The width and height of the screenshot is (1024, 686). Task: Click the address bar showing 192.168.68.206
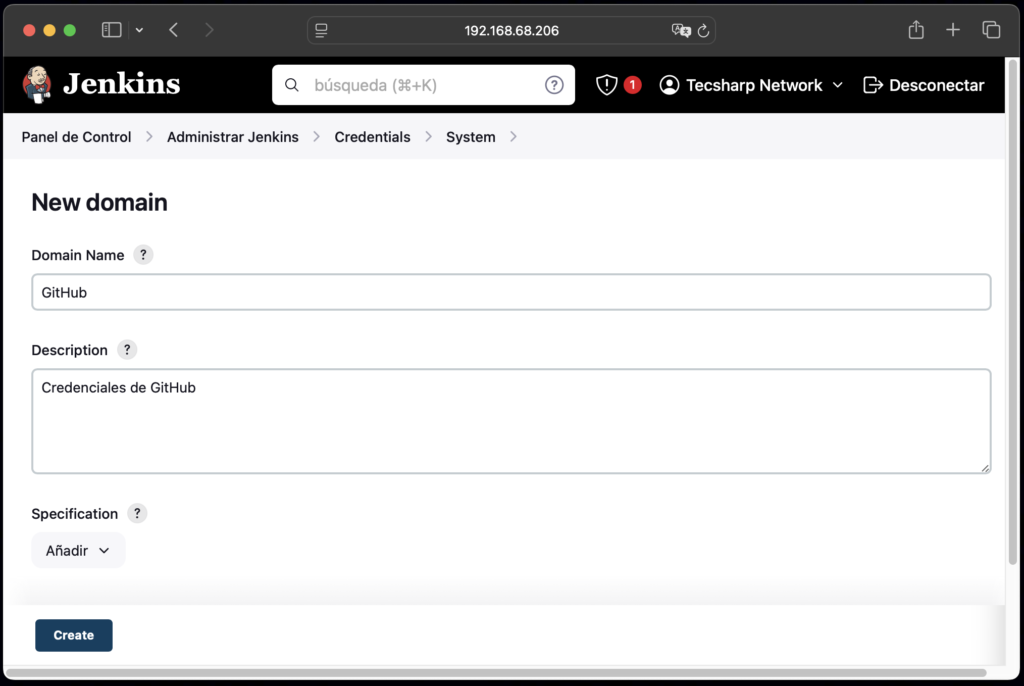tap(511, 31)
